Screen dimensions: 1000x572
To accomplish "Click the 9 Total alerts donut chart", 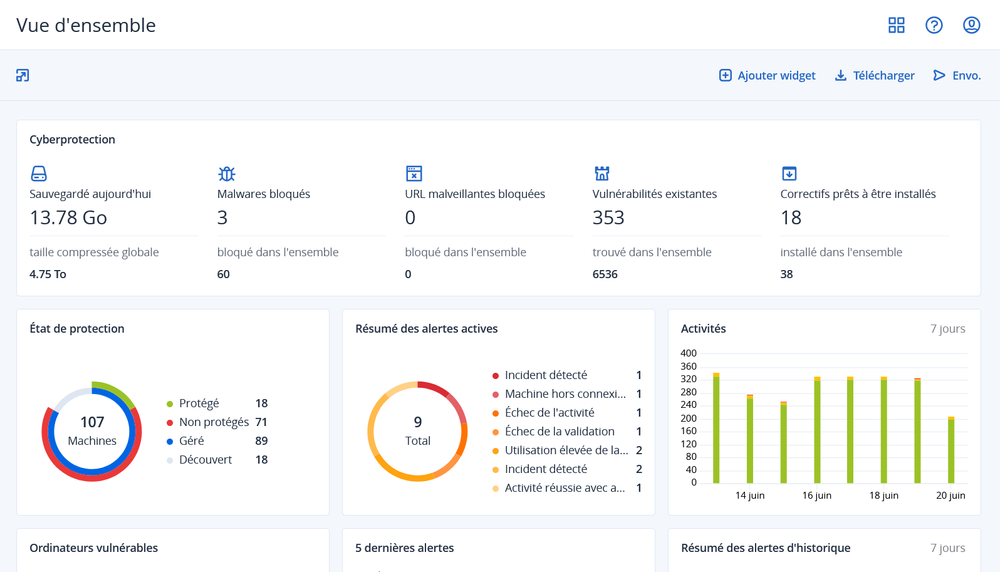I will (x=417, y=431).
